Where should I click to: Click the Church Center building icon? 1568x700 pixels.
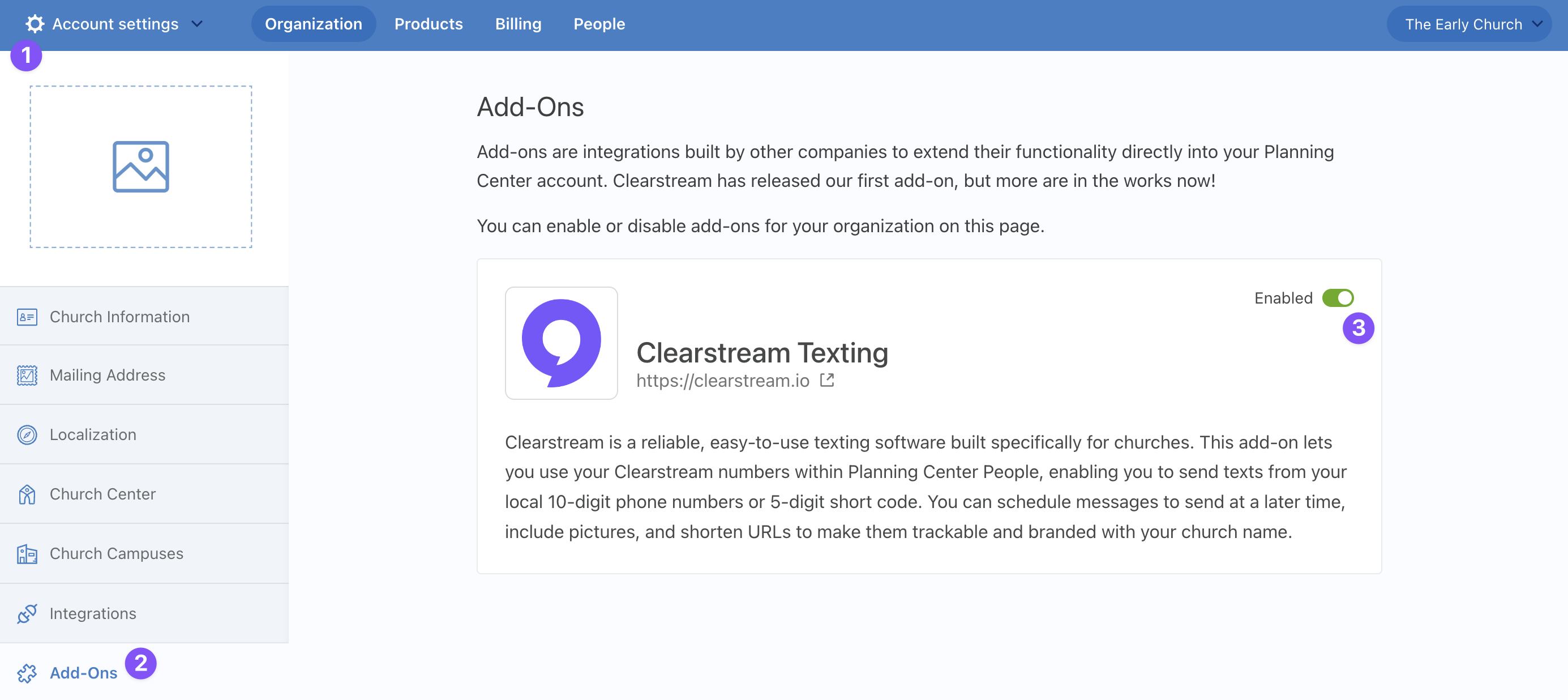[x=27, y=494]
